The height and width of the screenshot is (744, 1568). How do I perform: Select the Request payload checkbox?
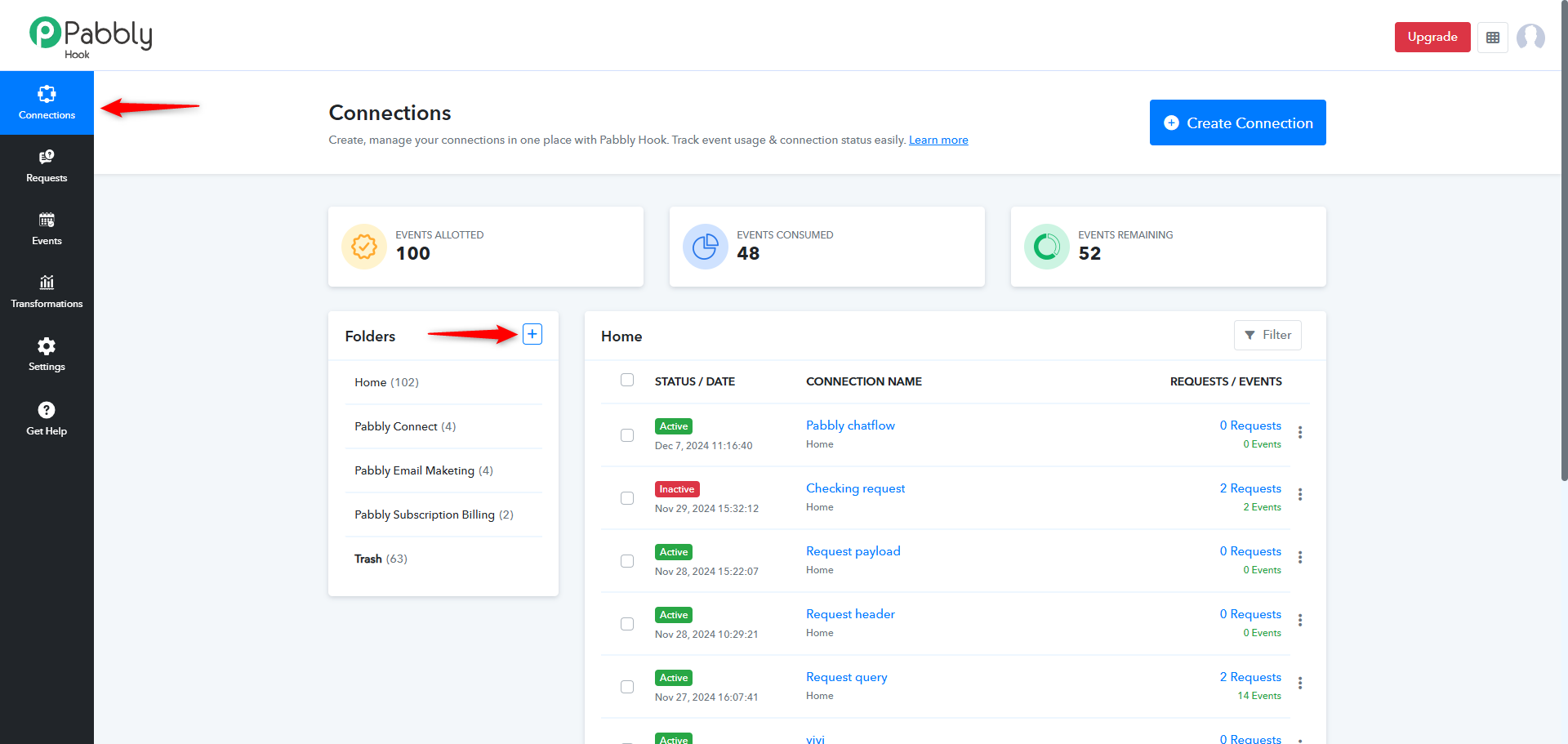tap(627, 561)
